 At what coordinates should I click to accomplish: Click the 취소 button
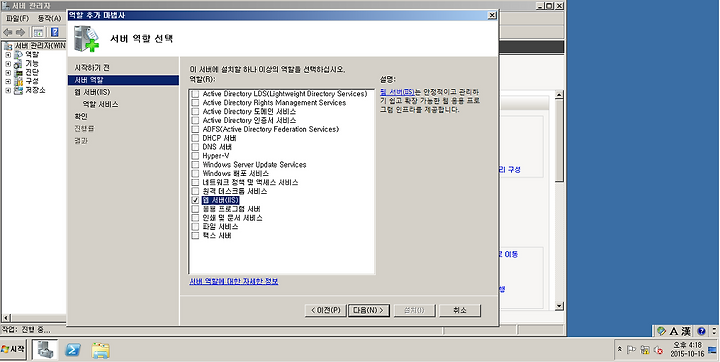coord(460,310)
